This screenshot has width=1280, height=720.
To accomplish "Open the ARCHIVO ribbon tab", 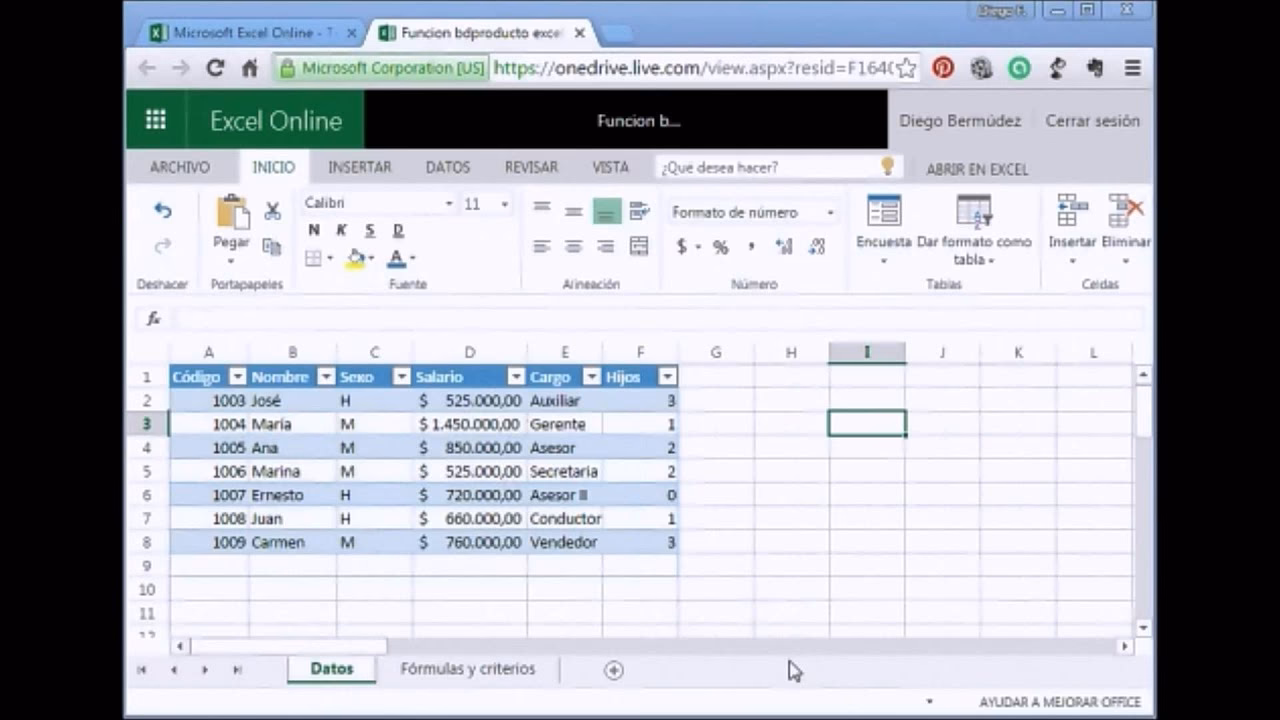I will pos(180,167).
